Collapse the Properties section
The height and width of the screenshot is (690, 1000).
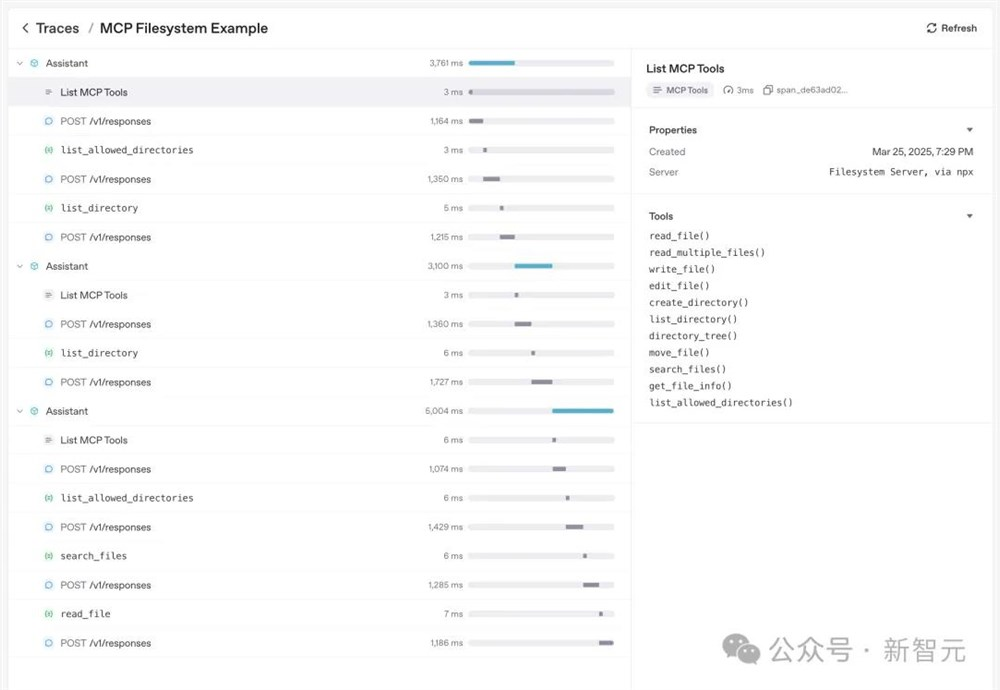point(969,130)
